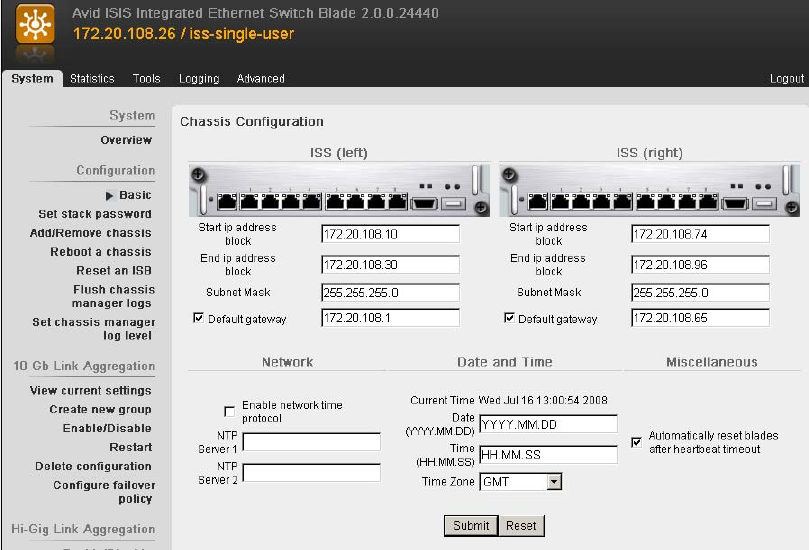Image resolution: width=809 pixels, height=550 pixels.
Task: Focus ISS right End ip address 172.20.108.96 field
Action: (700, 265)
